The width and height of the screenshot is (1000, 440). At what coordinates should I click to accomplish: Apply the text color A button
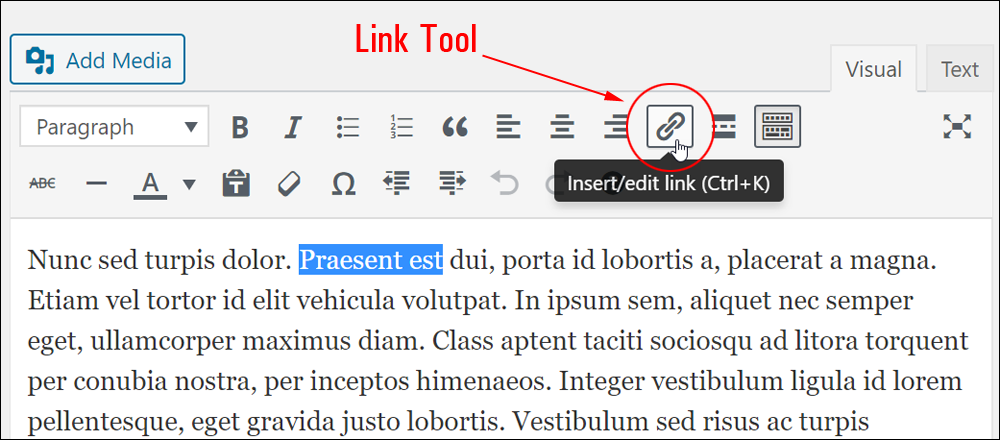click(x=151, y=184)
